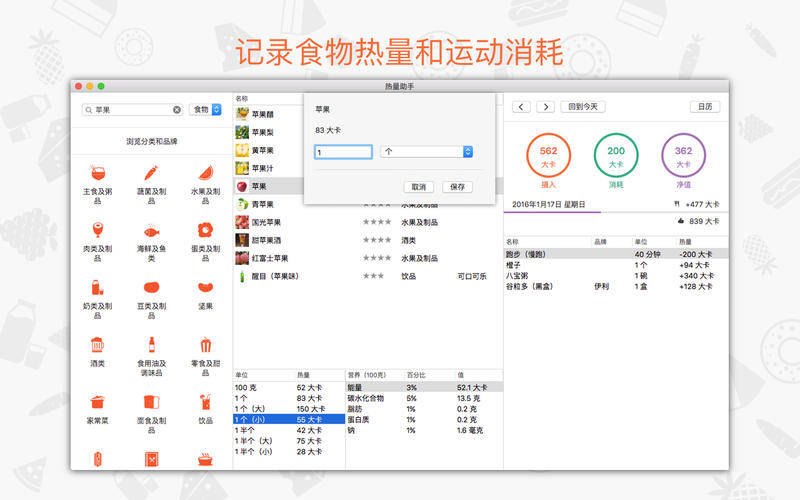Viewport: 800px width, 500px height.
Task: Select the 橙子 log entry
Action: 616,265
